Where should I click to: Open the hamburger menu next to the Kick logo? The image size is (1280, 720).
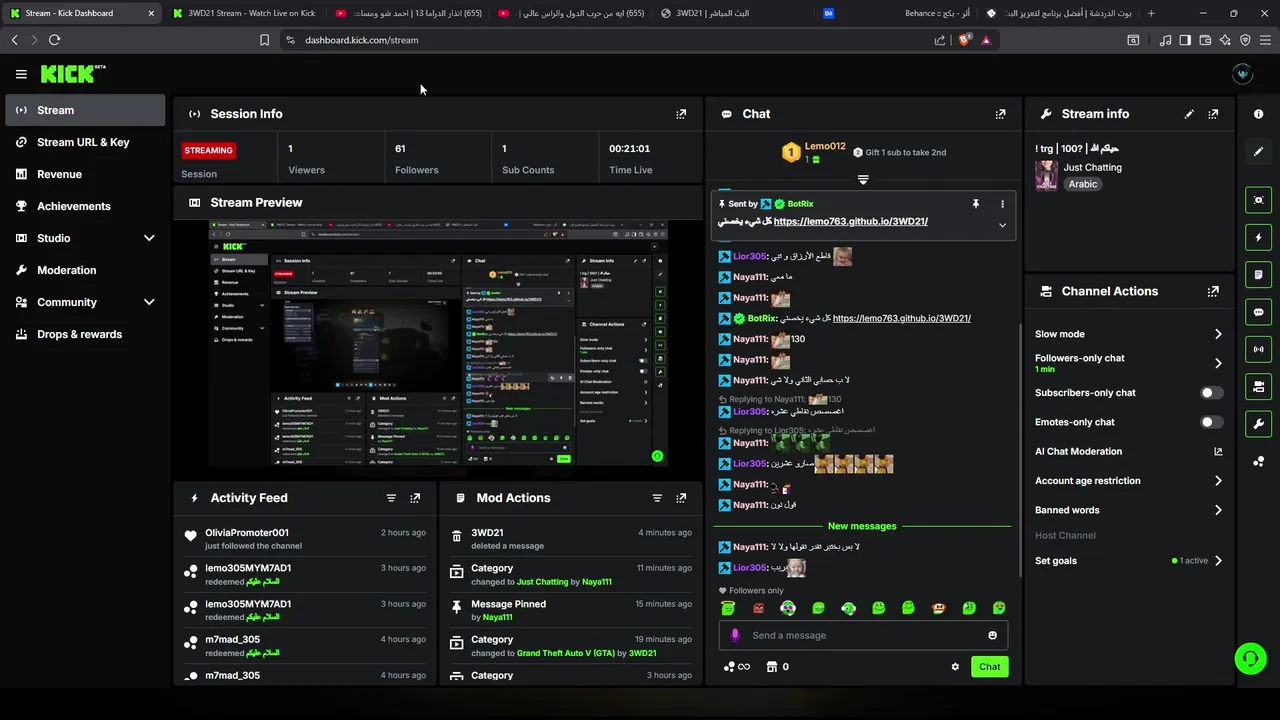(21, 74)
